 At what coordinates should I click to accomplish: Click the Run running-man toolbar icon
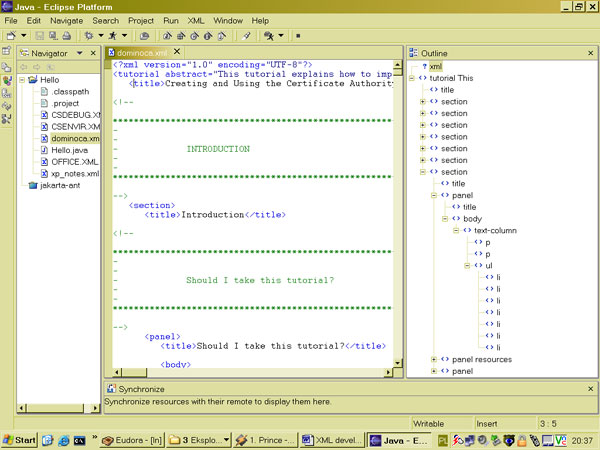coord(110,35)
